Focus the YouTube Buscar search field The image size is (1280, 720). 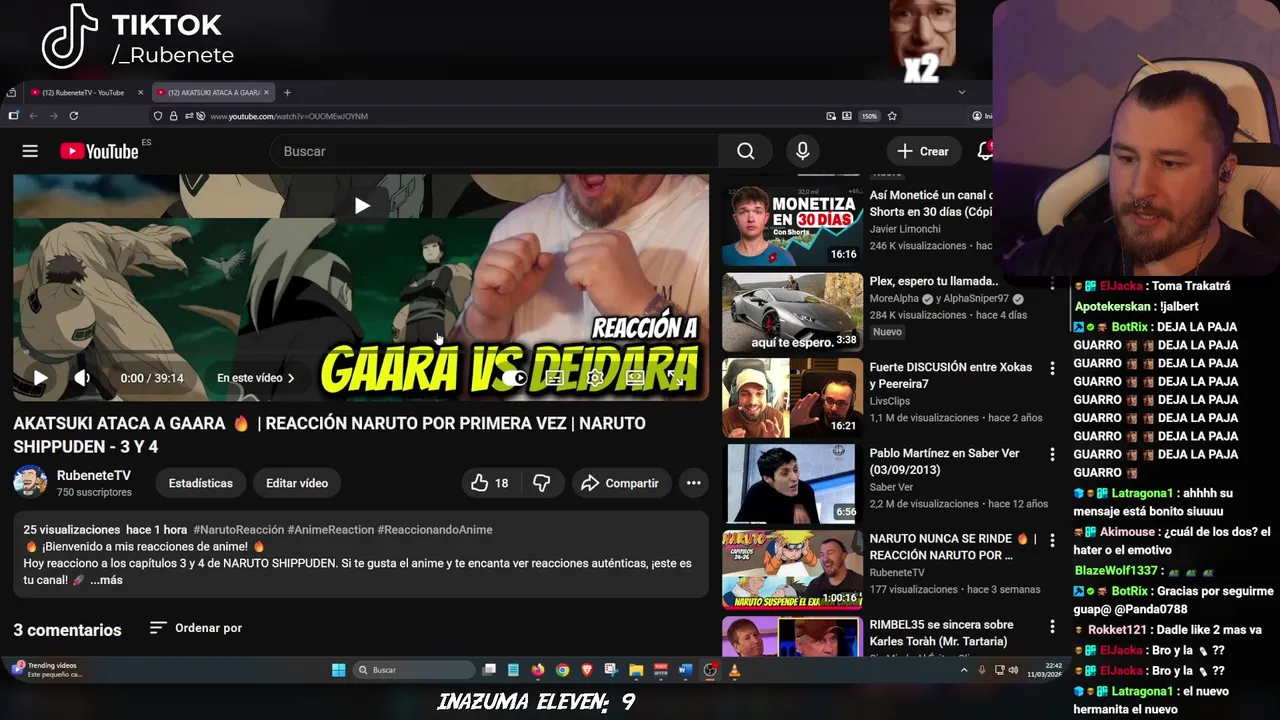(495, 151)
